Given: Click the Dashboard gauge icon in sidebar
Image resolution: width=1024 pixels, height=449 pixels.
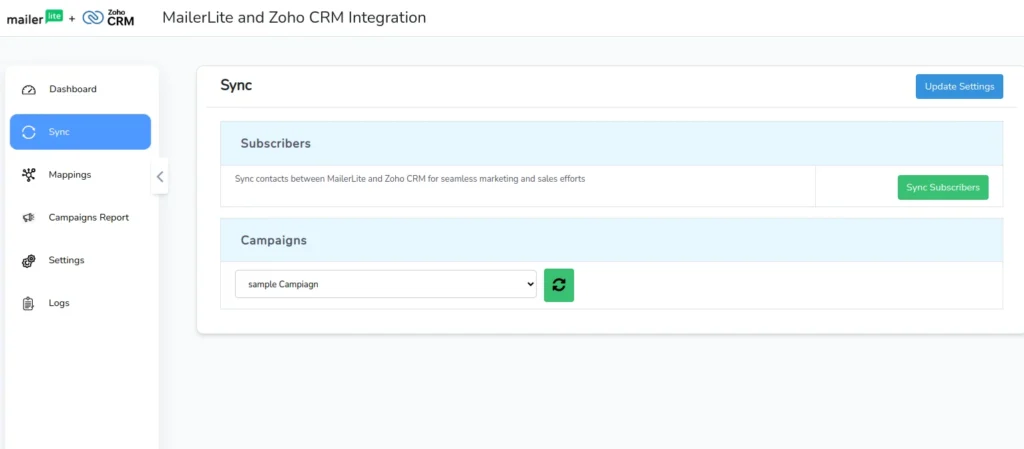Looking at the screenshot, I should pyautogui.click(x=29, y=90).
